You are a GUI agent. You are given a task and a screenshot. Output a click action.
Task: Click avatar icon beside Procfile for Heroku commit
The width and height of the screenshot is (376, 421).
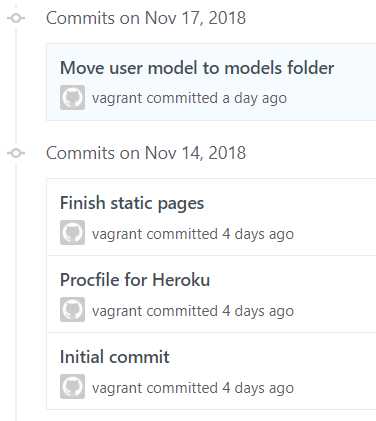tap(72, 310)
